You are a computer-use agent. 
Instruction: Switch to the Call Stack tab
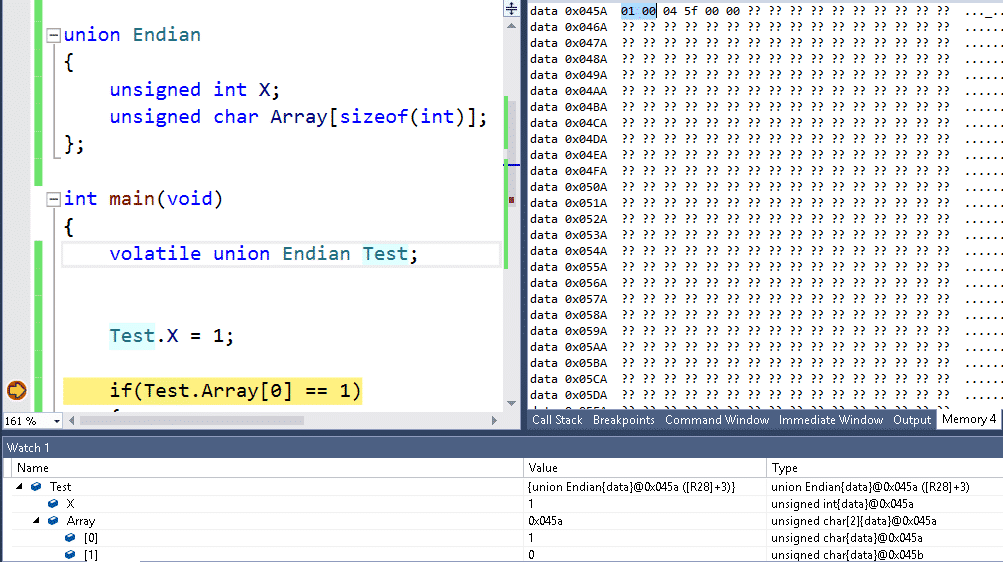557,420
